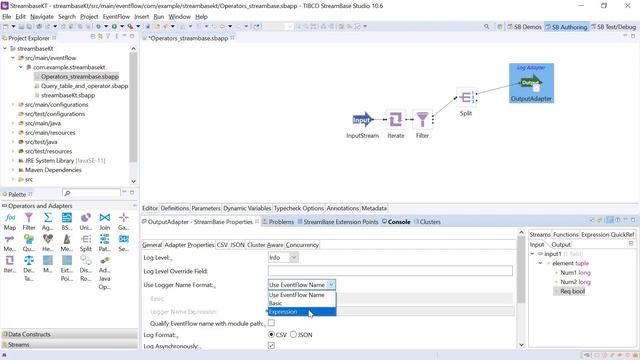The width and height of the screenshot is (640, 360).
Task: Switch to SB Test/Debug perspective
Action: click(613, 27)
